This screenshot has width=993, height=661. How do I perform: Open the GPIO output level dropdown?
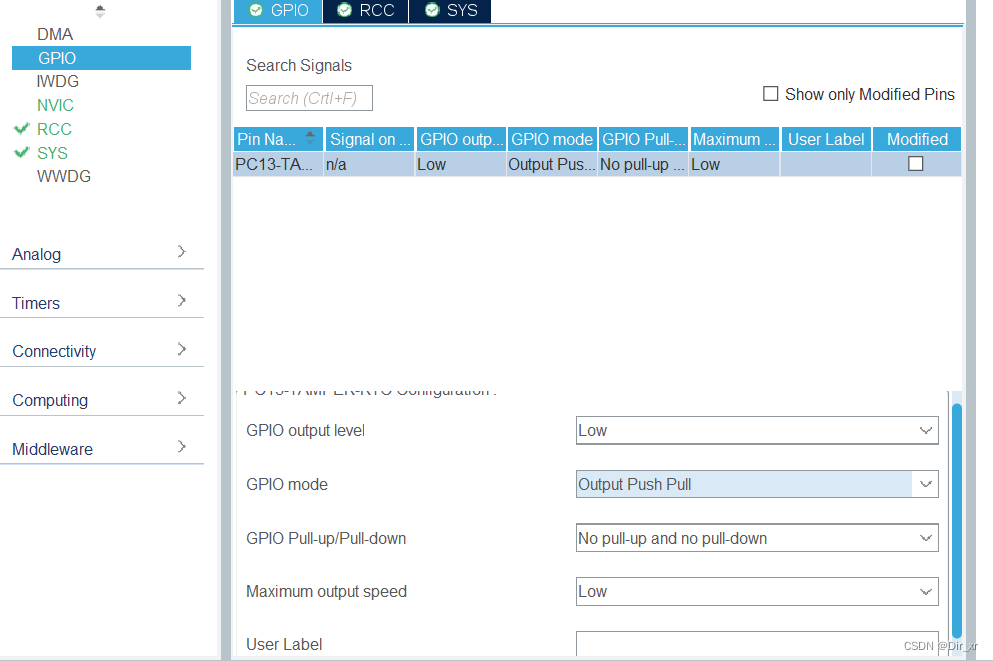(x=757, y=431)
